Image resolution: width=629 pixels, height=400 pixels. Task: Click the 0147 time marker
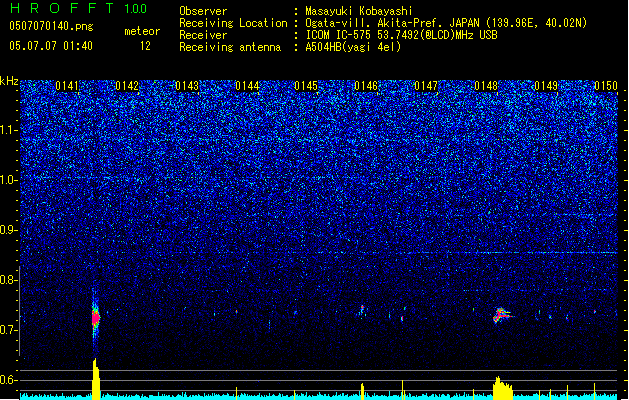tap(426, 86)
